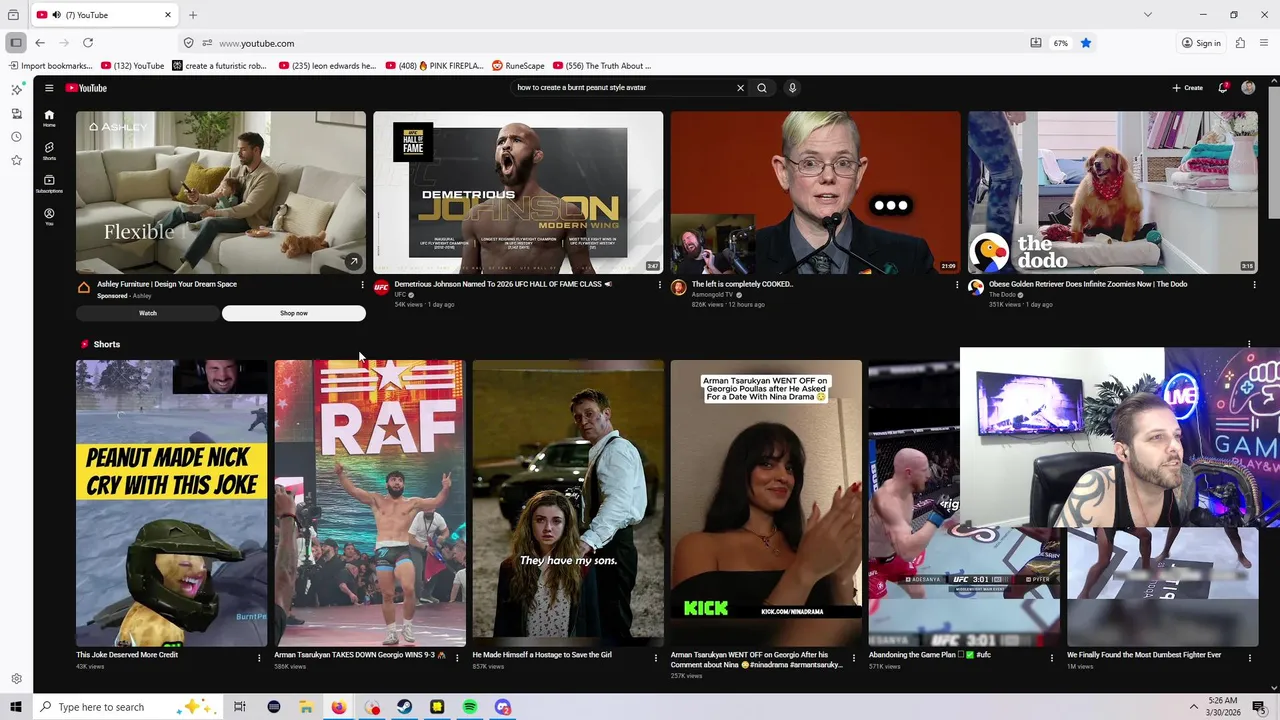The image size is (1280, 720).
Task: Go back with browser back arrow
Action: tap(40, 43)
